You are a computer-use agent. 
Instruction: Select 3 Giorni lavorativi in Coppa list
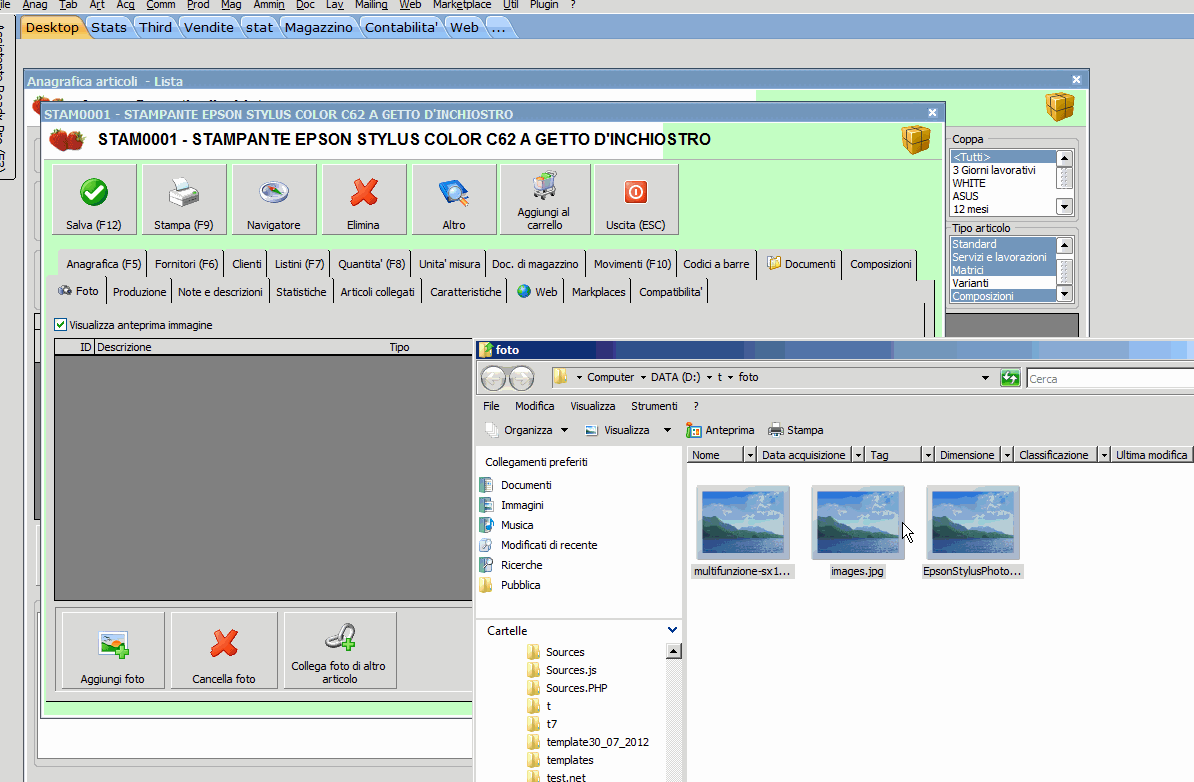tap(1003, 171)
